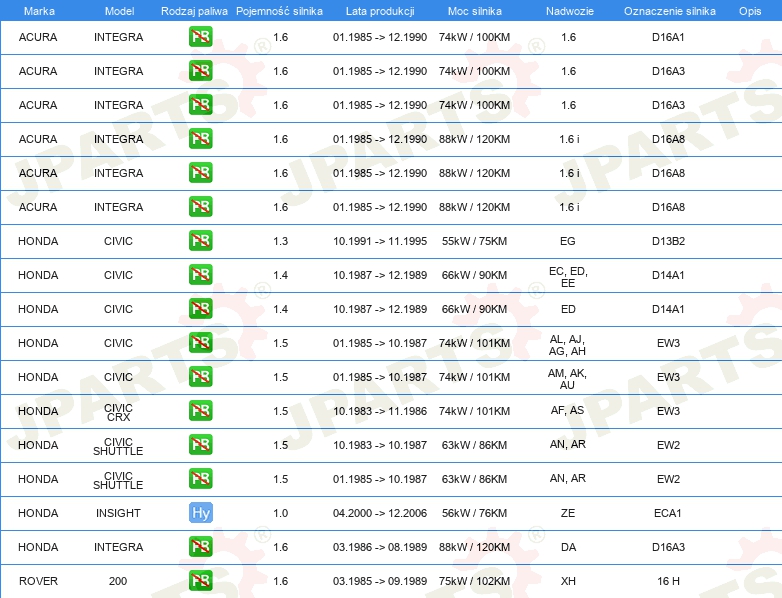782x598 pixels.
Task: Click the body code 'AL, AJ, AG, AH' cell
Action: click(x=568, y=345)
